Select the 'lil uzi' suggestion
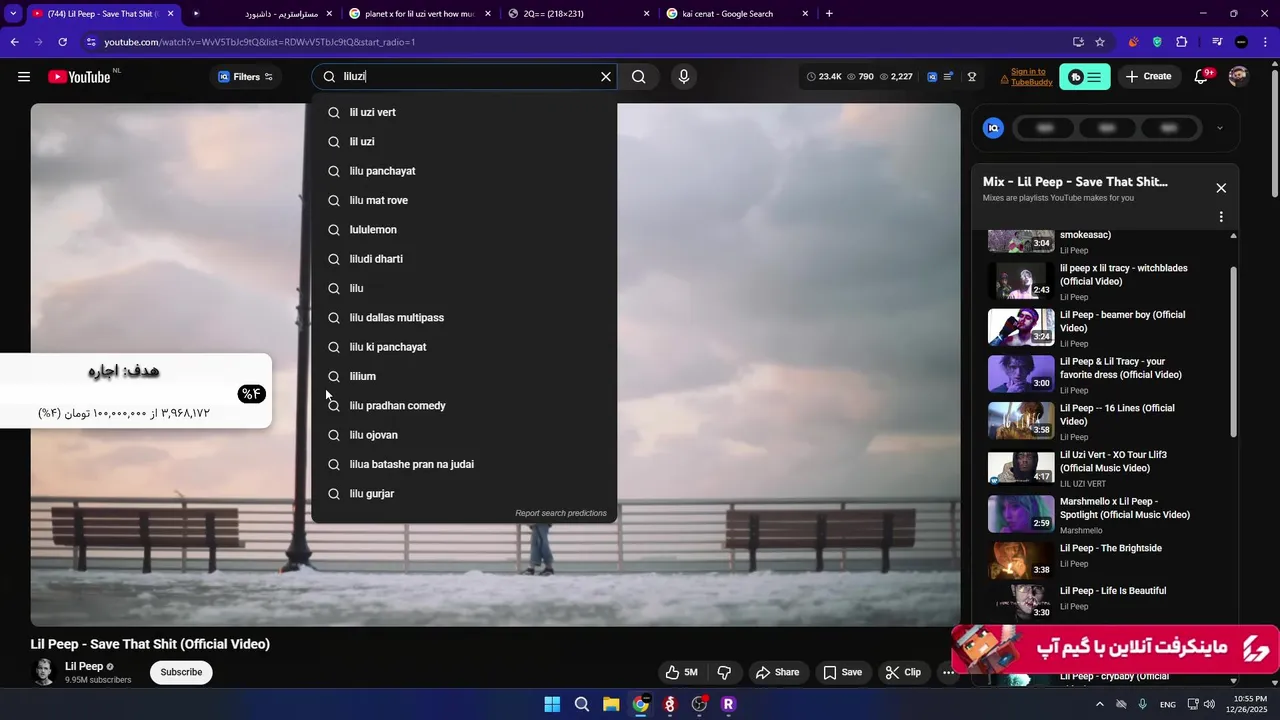Screen dimensions: 1280x720 (464, 142)
